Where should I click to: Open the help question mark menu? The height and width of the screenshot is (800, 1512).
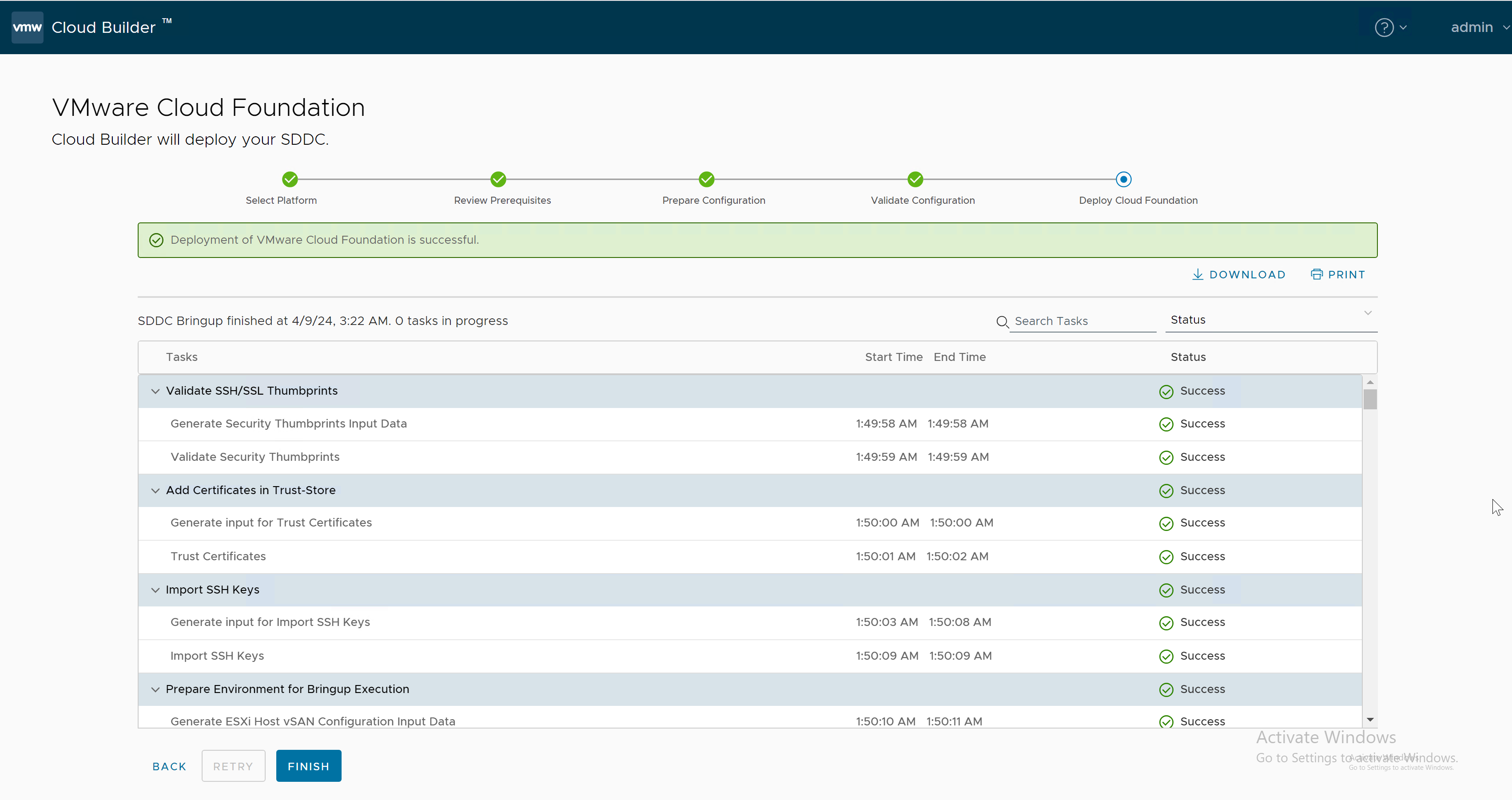tap(1385, 27)
